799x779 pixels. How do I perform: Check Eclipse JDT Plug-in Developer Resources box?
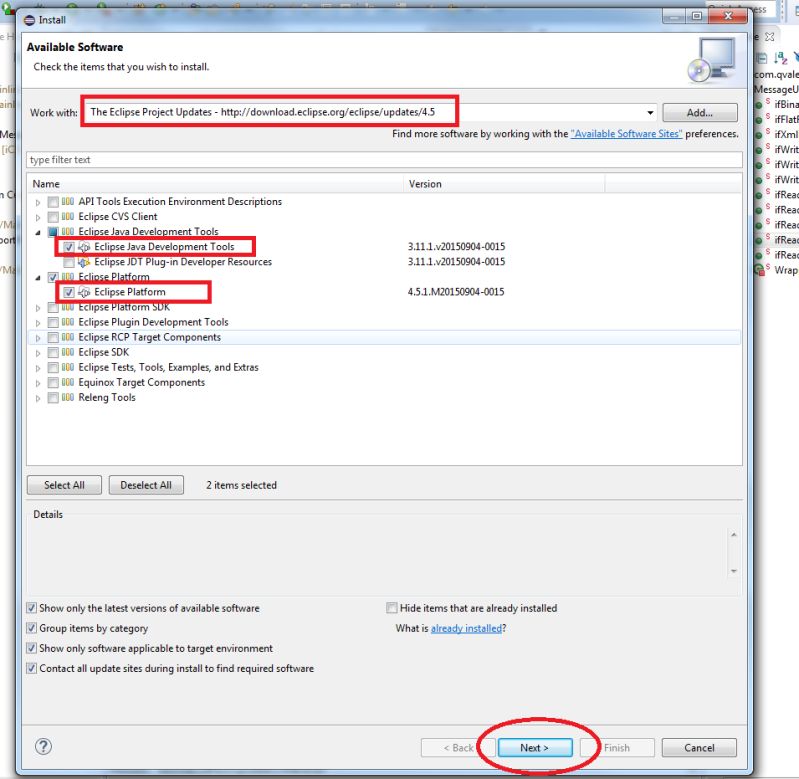click(x=69, y=262)
